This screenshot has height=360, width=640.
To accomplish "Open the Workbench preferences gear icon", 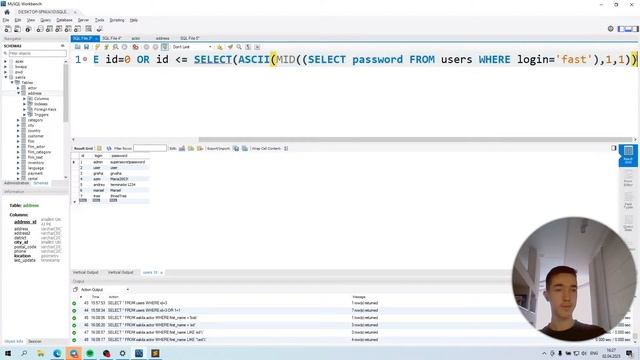I will click(611, 29).
